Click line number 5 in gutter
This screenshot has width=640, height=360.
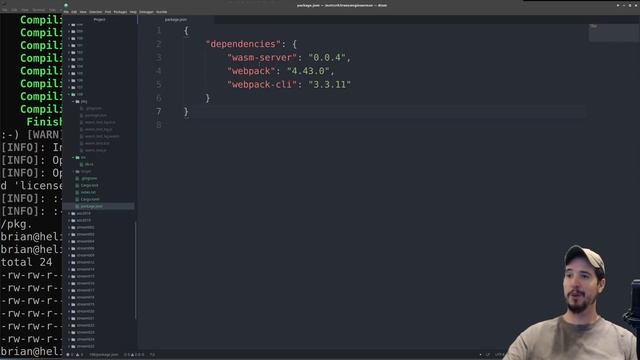click(x=159, y=84)
